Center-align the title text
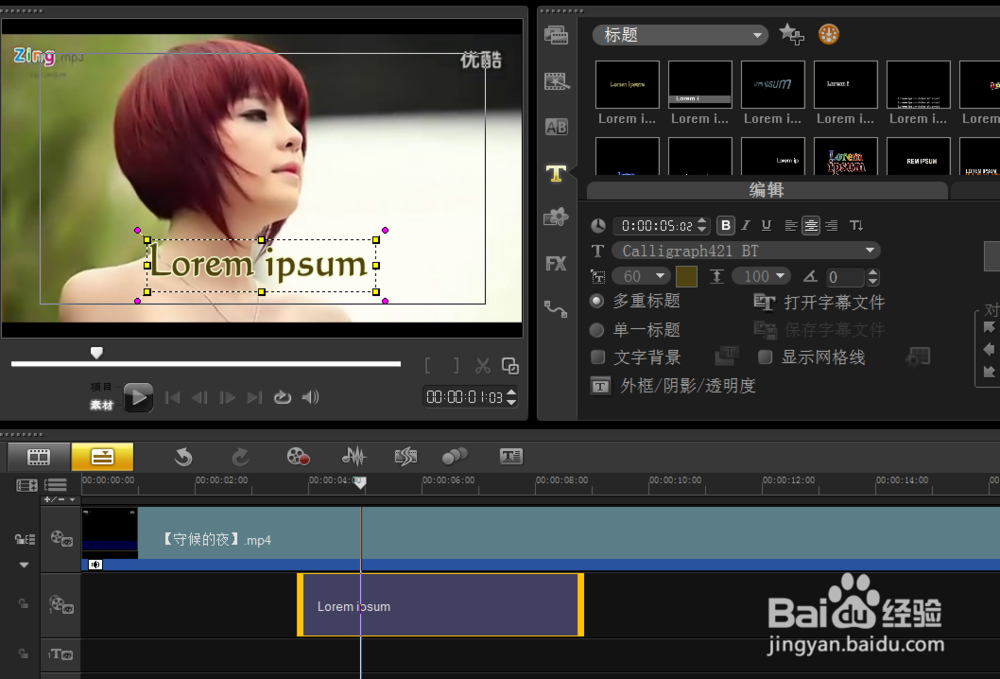 tap(811, 226)
